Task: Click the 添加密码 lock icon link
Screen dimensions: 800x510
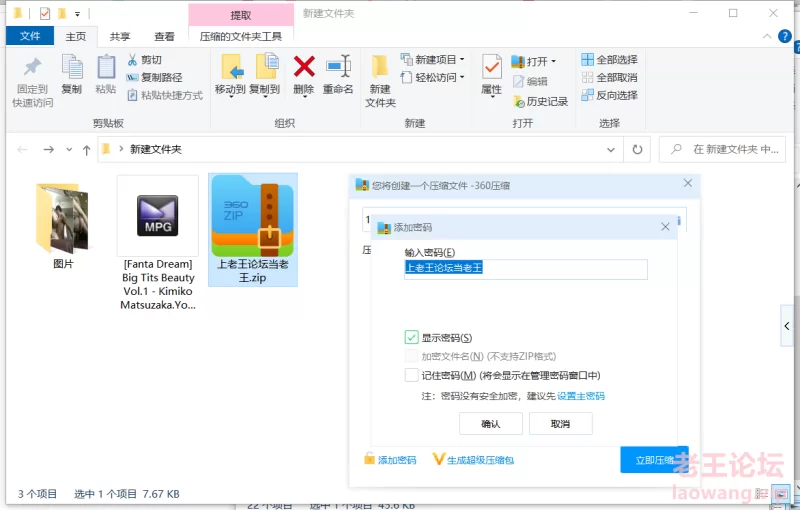Action: 390,460
